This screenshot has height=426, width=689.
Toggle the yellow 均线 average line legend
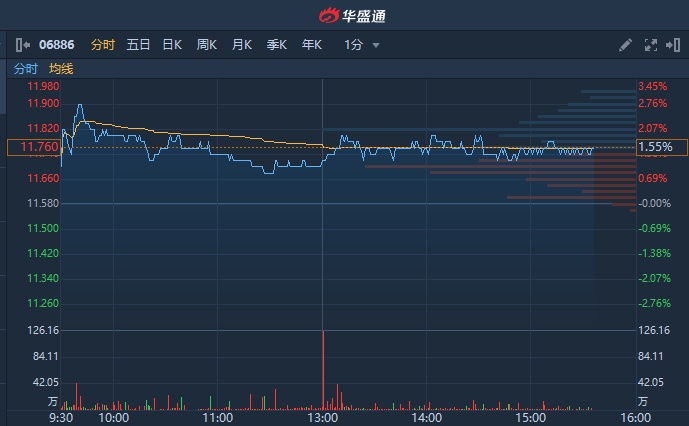61,69
